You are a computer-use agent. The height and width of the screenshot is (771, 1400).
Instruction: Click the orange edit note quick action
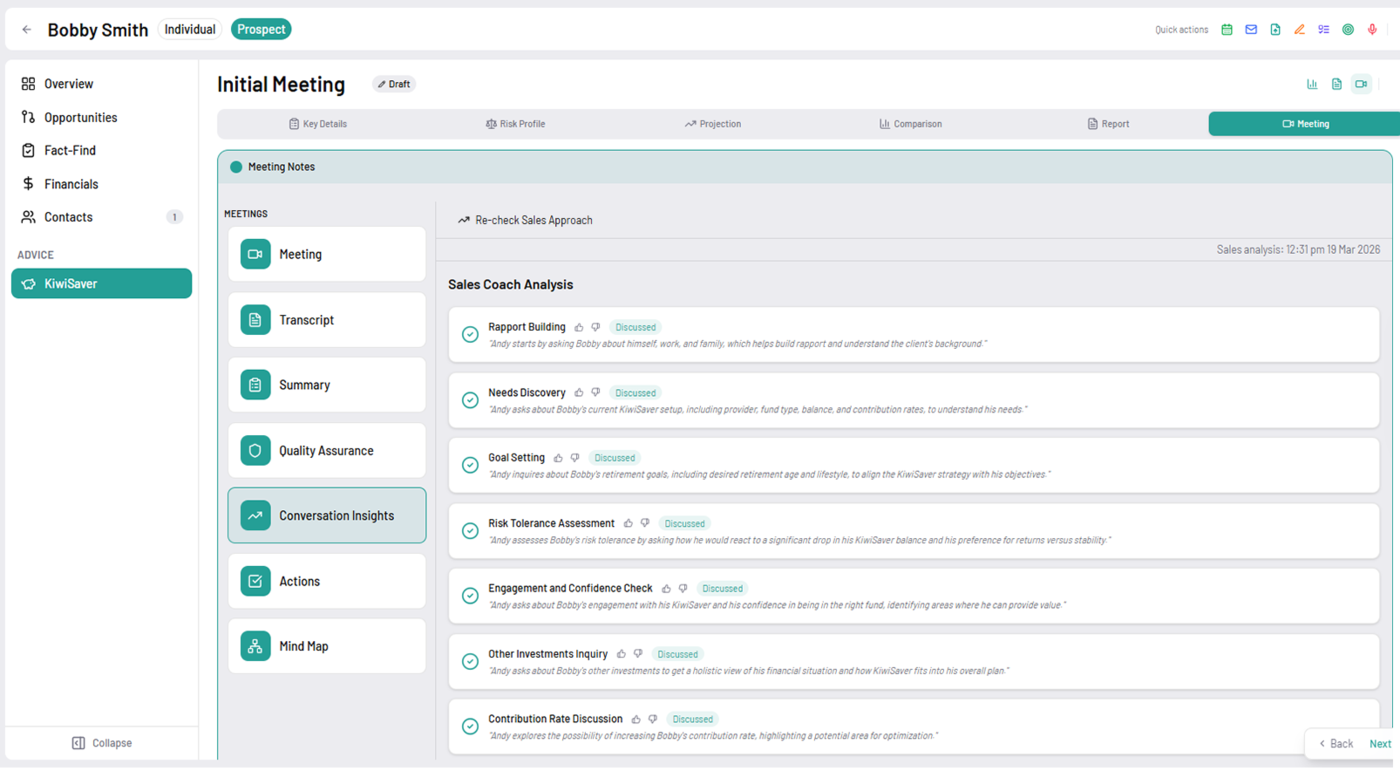(x=1299, y=29)
